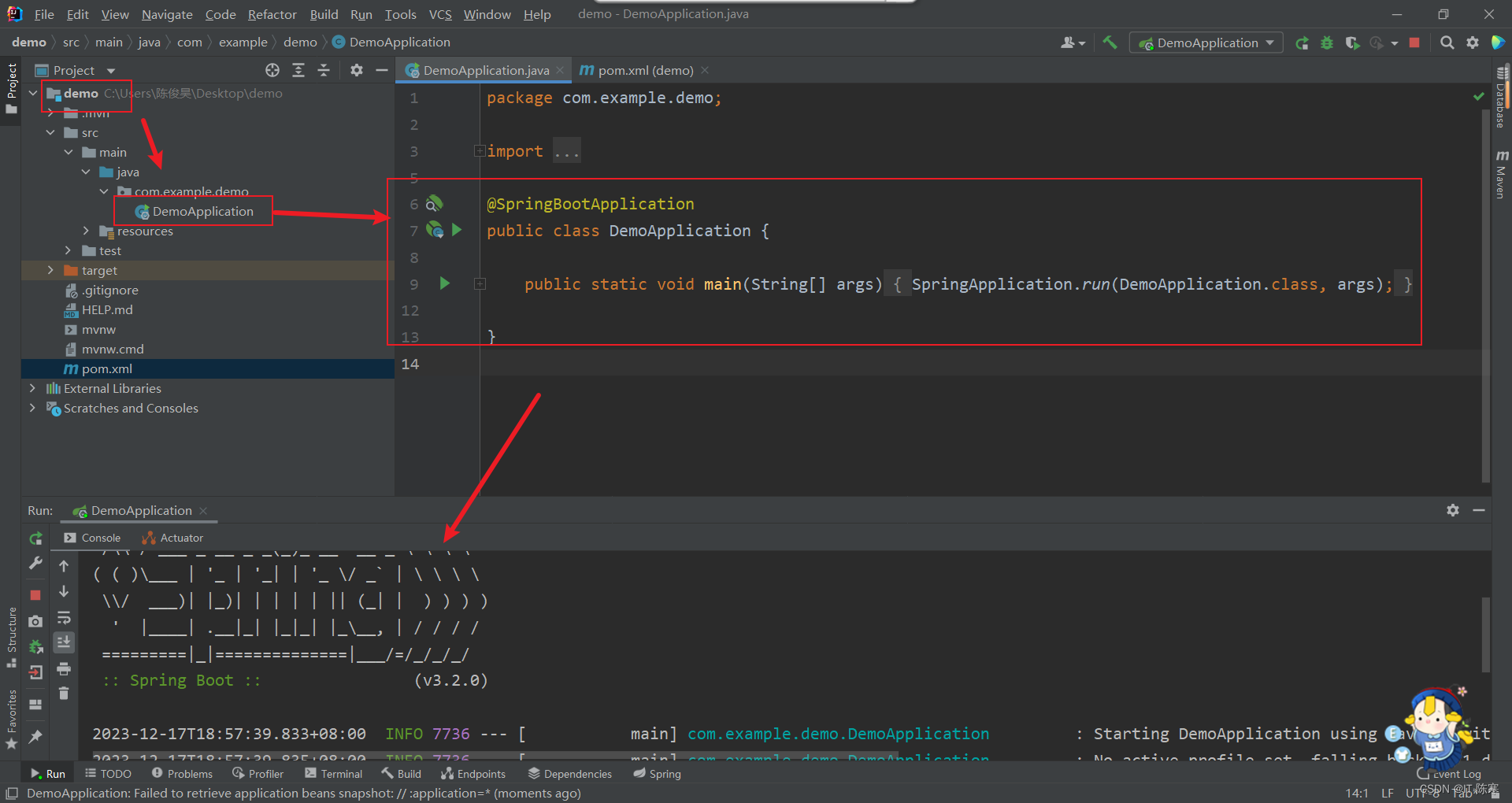Open the TODO tool window
Screen dimensions: 1512x803
coord(108,774)
